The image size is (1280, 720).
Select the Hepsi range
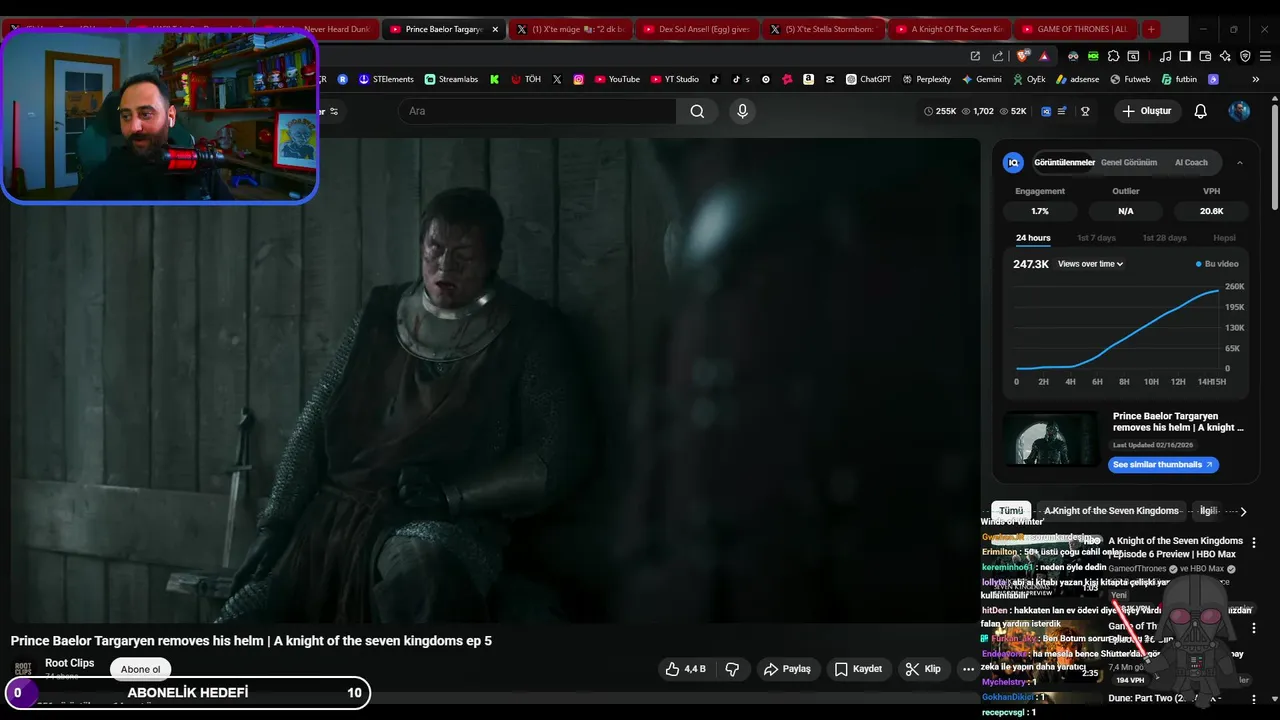(x=1224, y=238)
